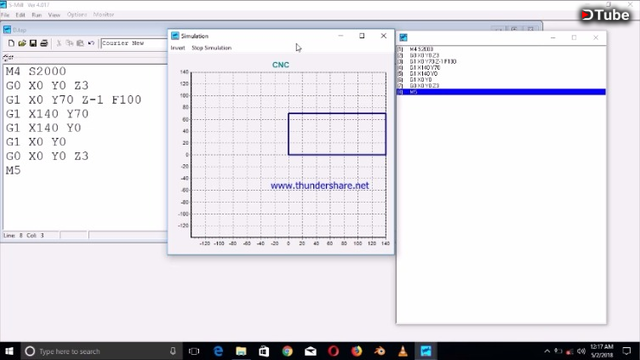Open the Monitor menu

[104, 15]
